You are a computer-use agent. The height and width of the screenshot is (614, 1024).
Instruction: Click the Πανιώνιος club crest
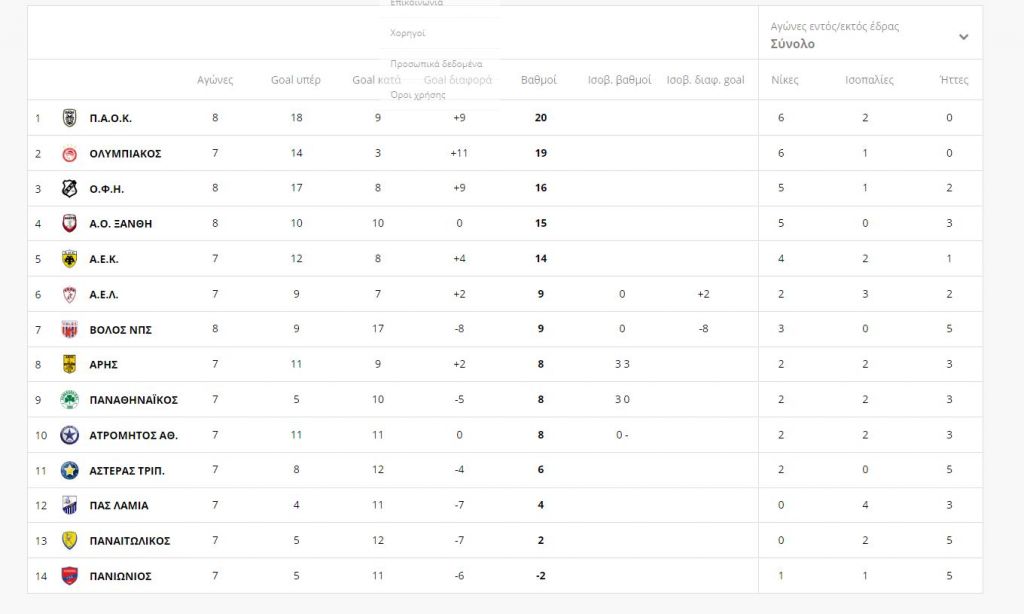click(69, 576)
